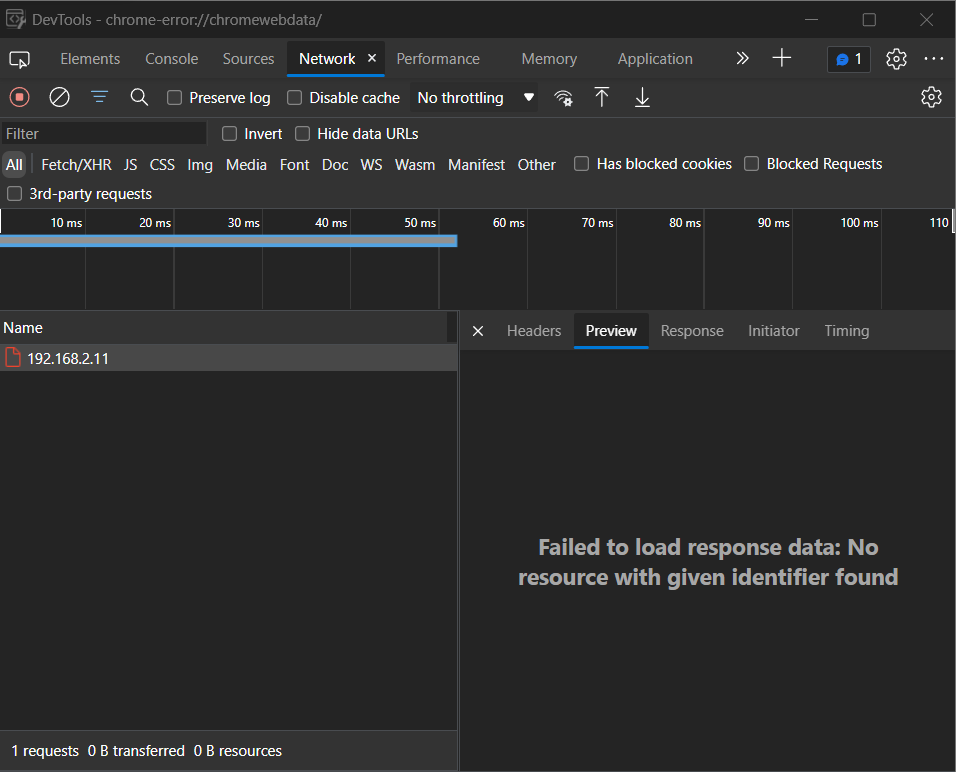Check the Invert filter checkbox

click(229, 134)
